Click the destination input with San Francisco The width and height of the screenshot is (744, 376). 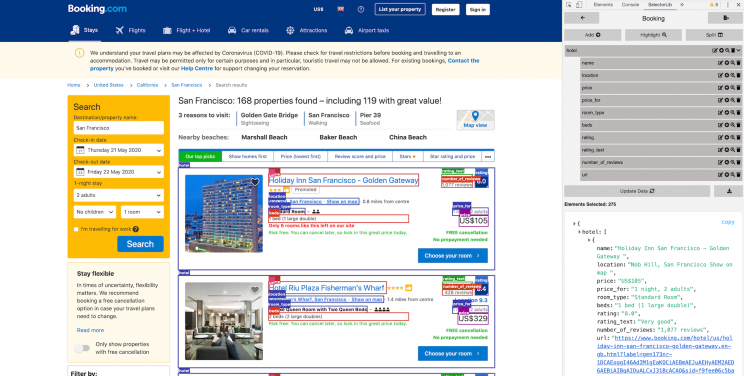119,128
